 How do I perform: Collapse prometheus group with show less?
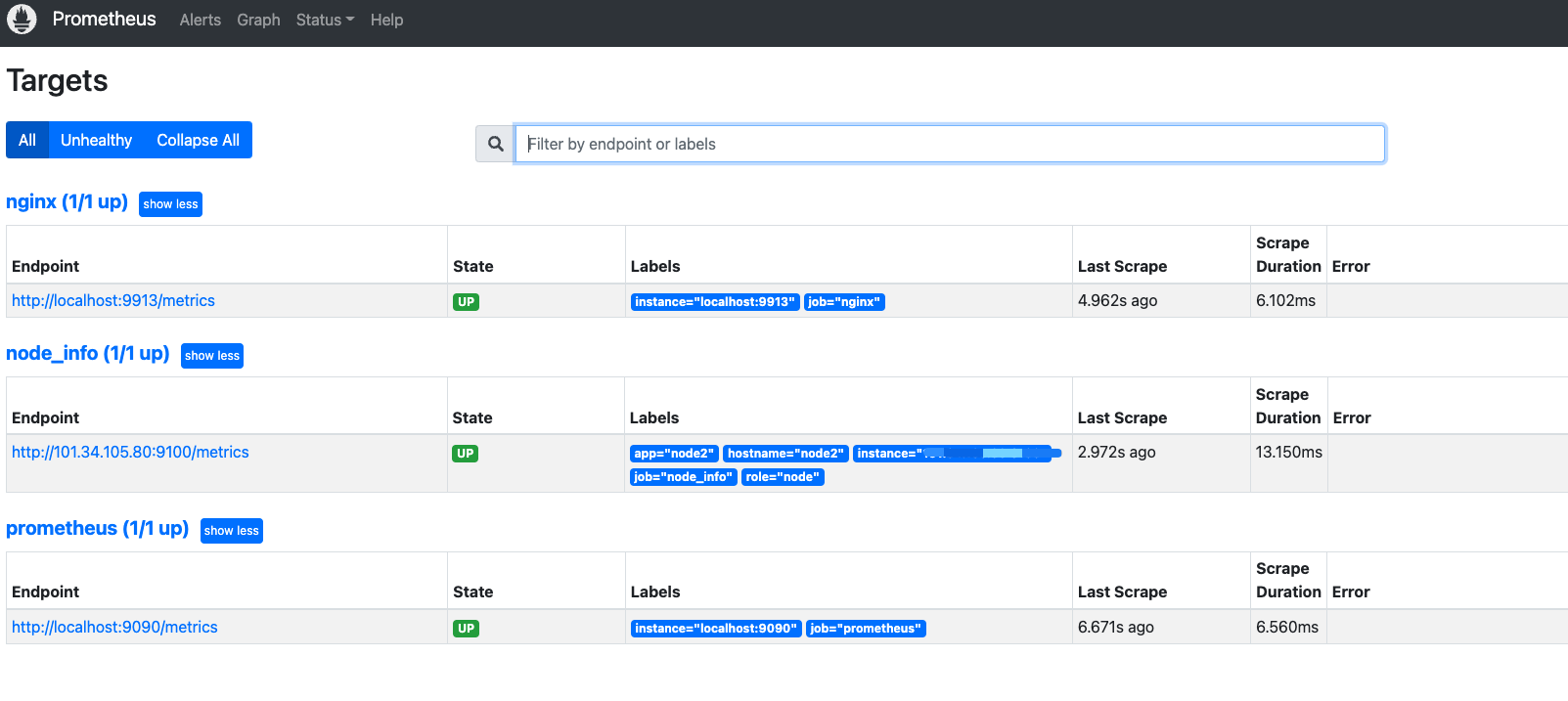(x=231, y=531)
